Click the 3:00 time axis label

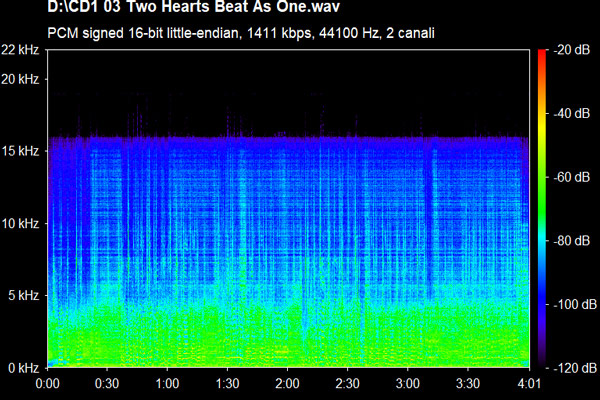pyautogui.click(x=408, y=383)
